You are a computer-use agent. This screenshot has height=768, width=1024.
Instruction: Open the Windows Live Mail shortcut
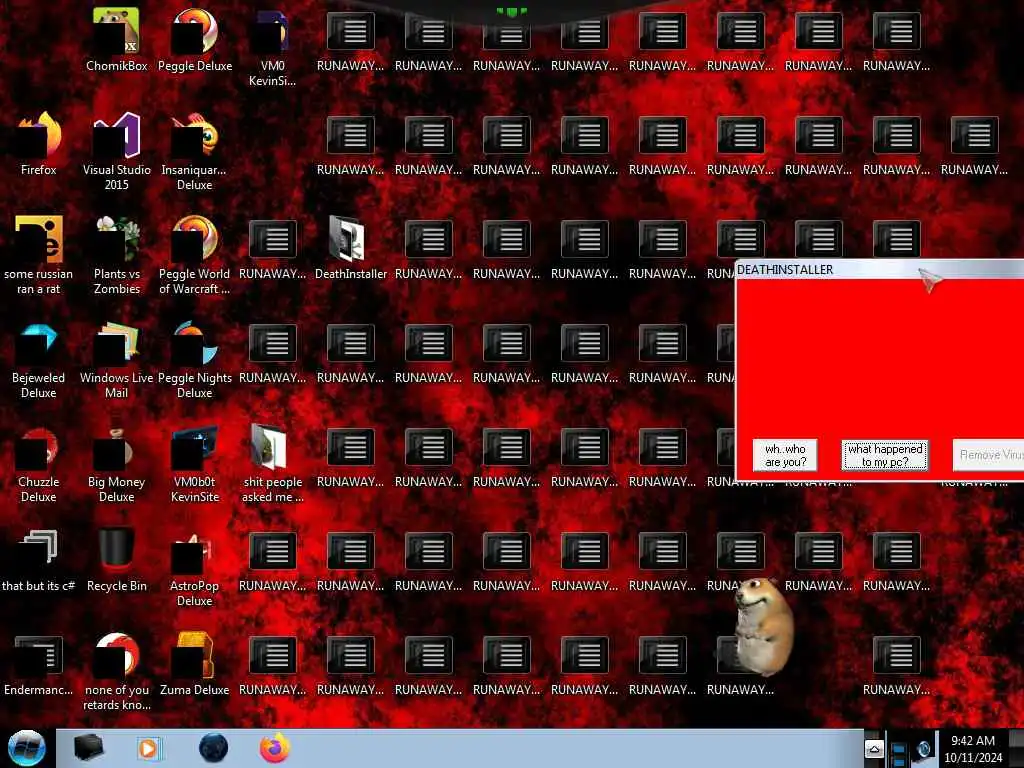click(116, 359)
